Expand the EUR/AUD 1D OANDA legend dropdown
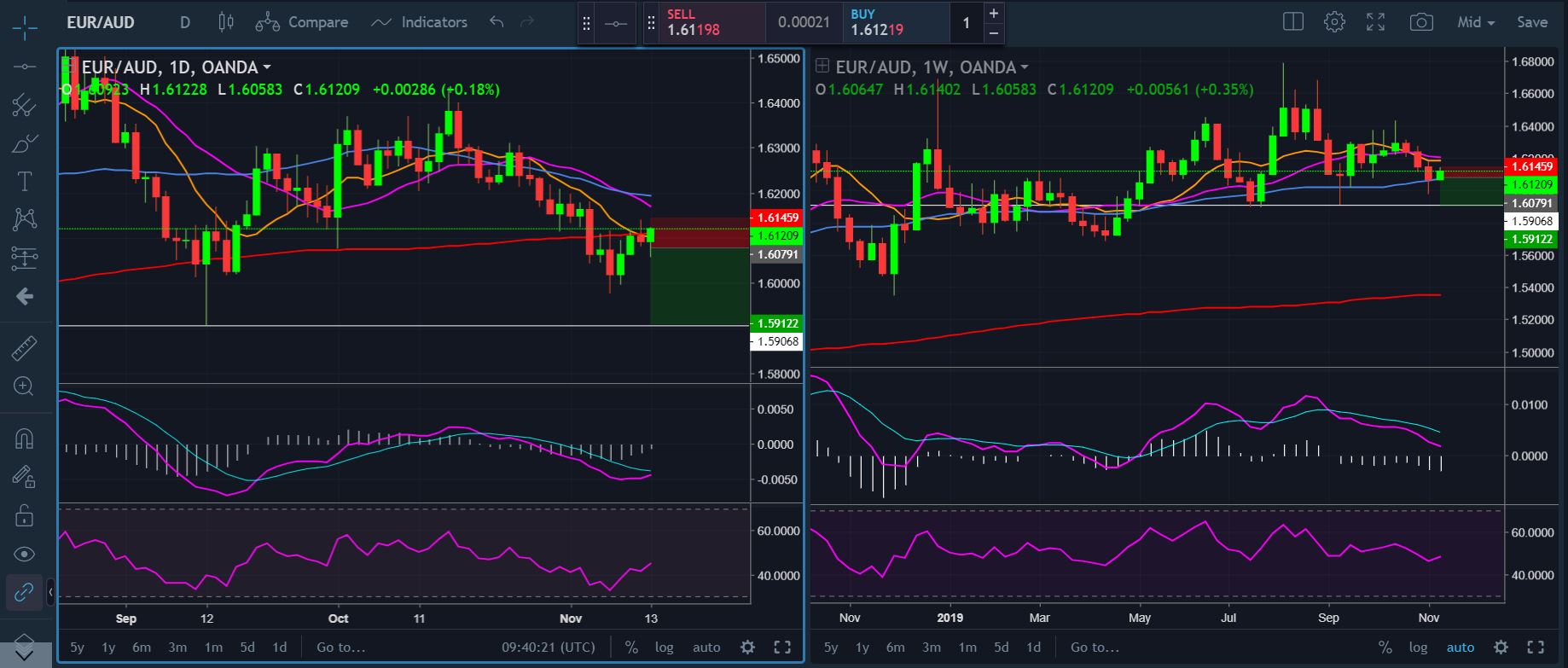This screenshot has height=668, width=1568. (x=267, y=67)
